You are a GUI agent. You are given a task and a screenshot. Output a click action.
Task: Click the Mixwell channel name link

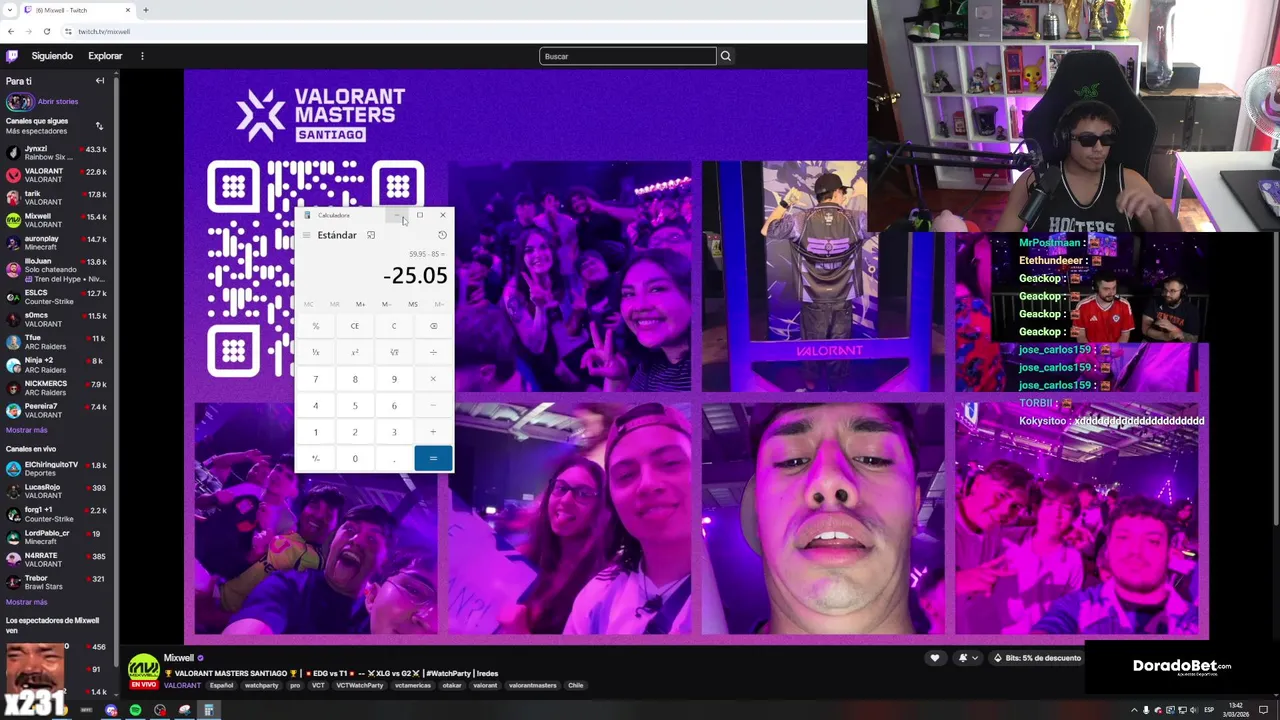(x=179, y=658)
